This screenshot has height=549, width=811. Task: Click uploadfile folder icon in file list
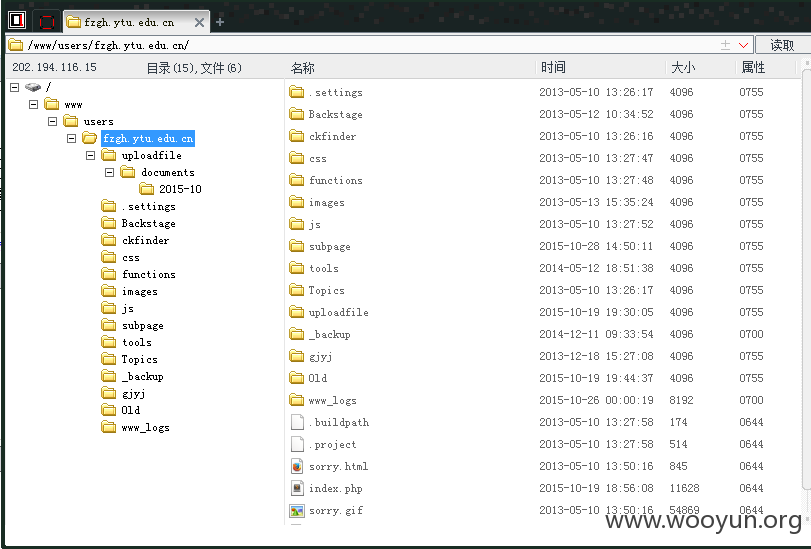coord(296,312)
